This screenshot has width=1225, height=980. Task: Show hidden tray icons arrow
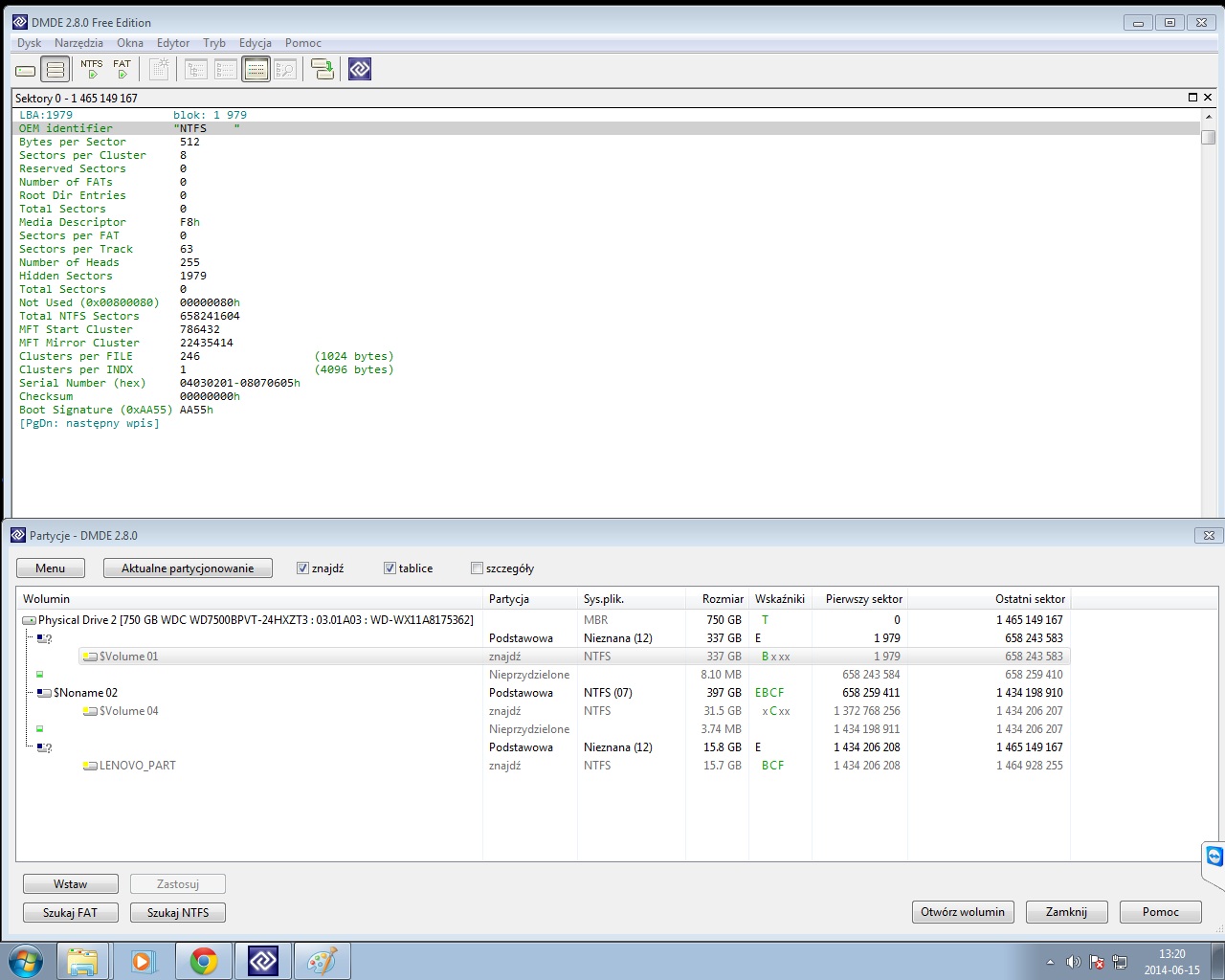tap(1050, 962)
